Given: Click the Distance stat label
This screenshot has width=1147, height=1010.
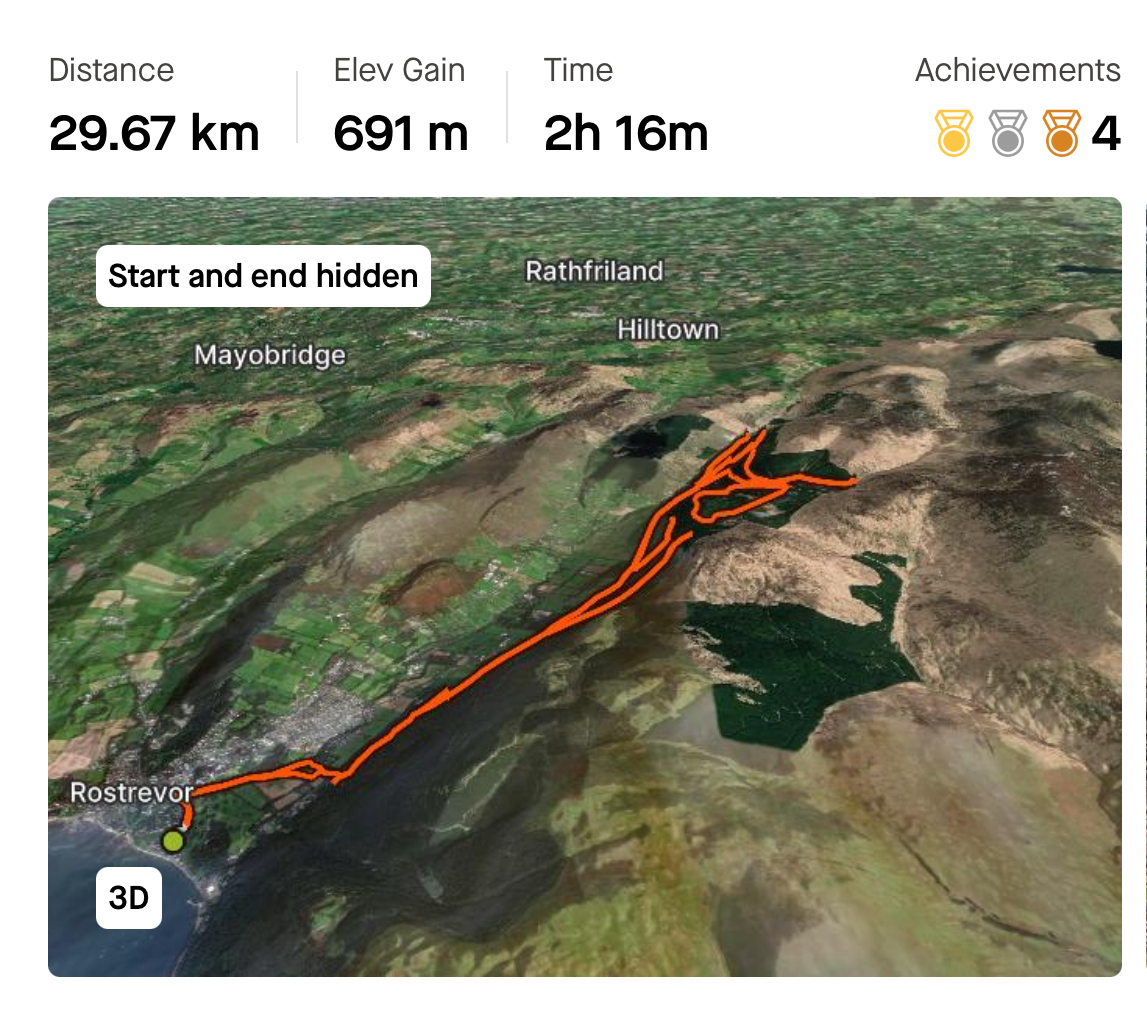Looking at the screenshot, I should (111, 70).
